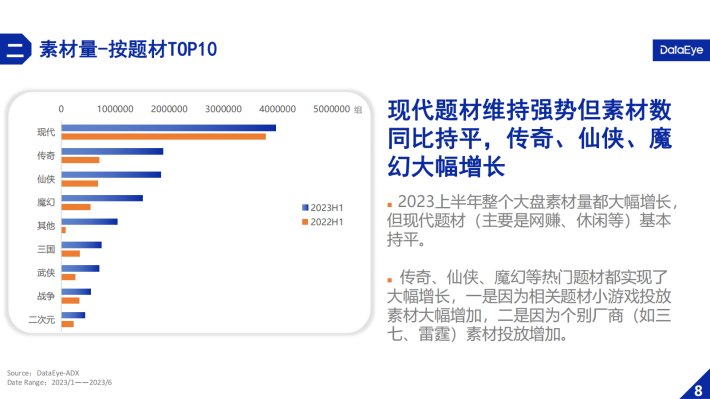710x399 pixels.
Task: Click the 2022H1 orange legend swatch
Action: (x=305, y=221)
